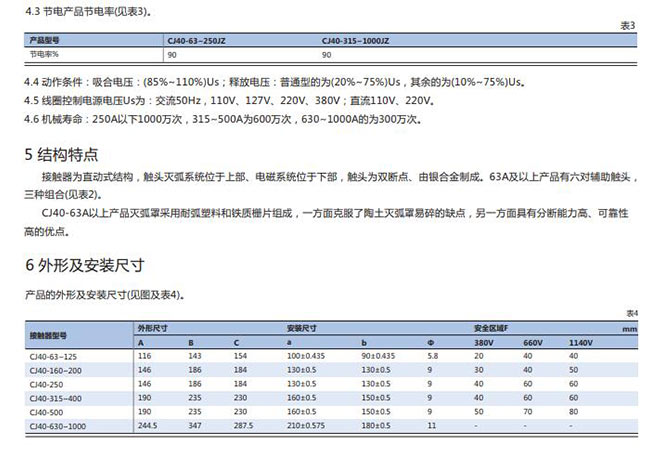Click the line '高的优点。'

(x=46, y=231)
